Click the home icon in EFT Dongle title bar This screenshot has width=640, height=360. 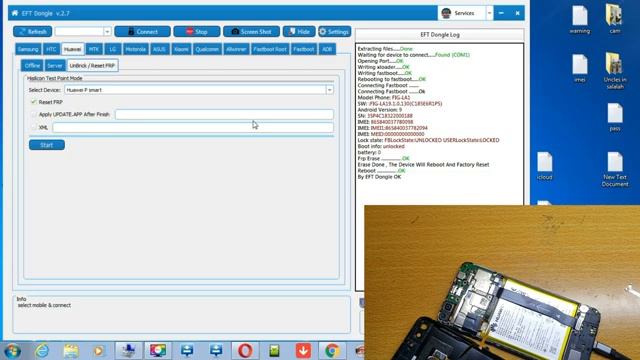pyautogui.click(x=15, y=13)
